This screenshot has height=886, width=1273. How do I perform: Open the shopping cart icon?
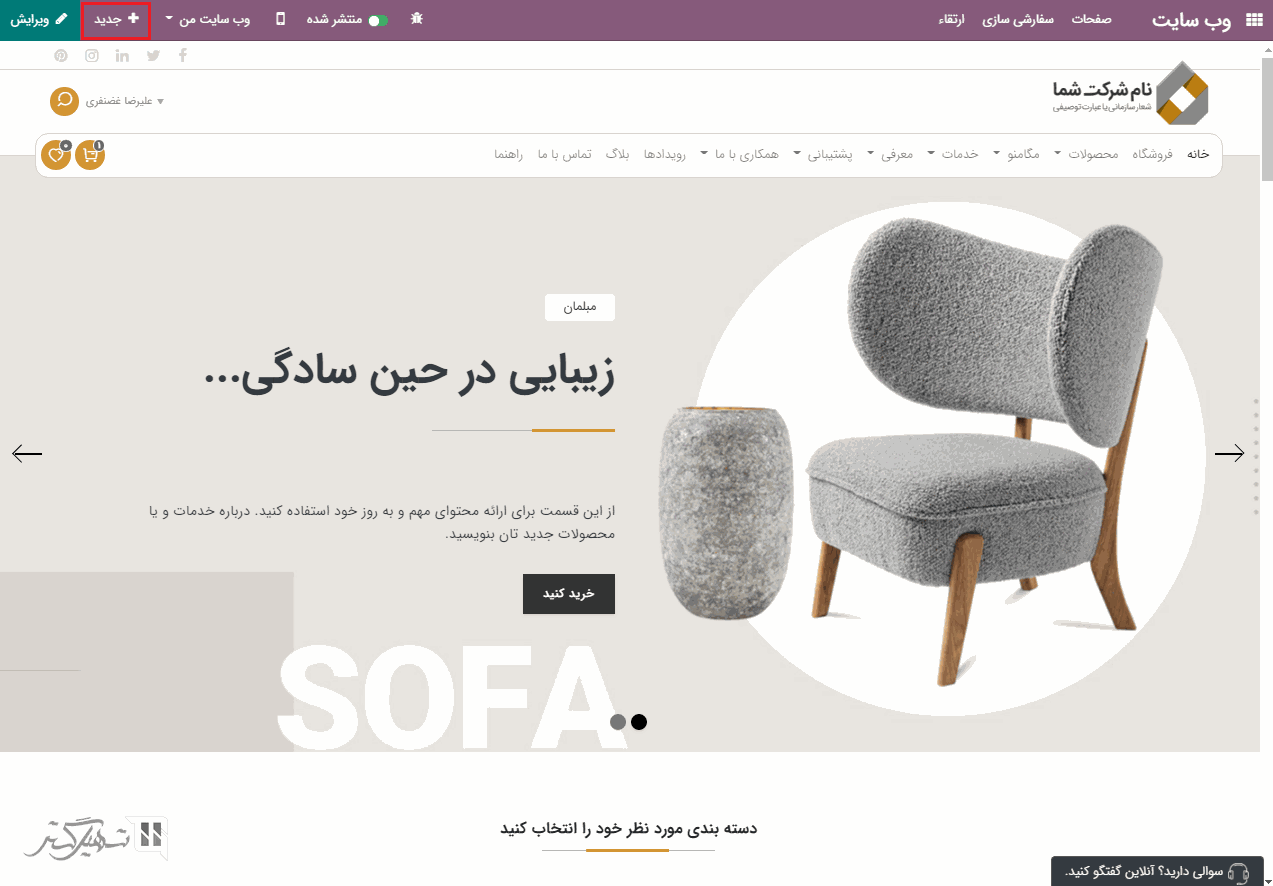[x=90, y=155]
